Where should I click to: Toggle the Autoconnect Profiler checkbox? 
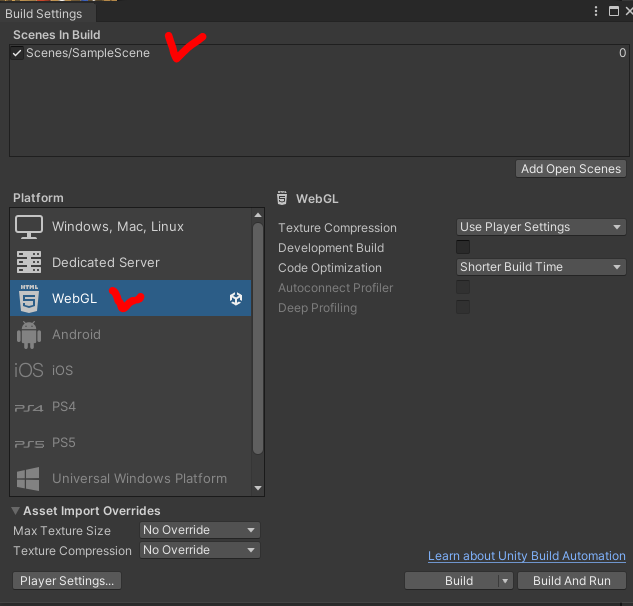[x=463, y=287]
